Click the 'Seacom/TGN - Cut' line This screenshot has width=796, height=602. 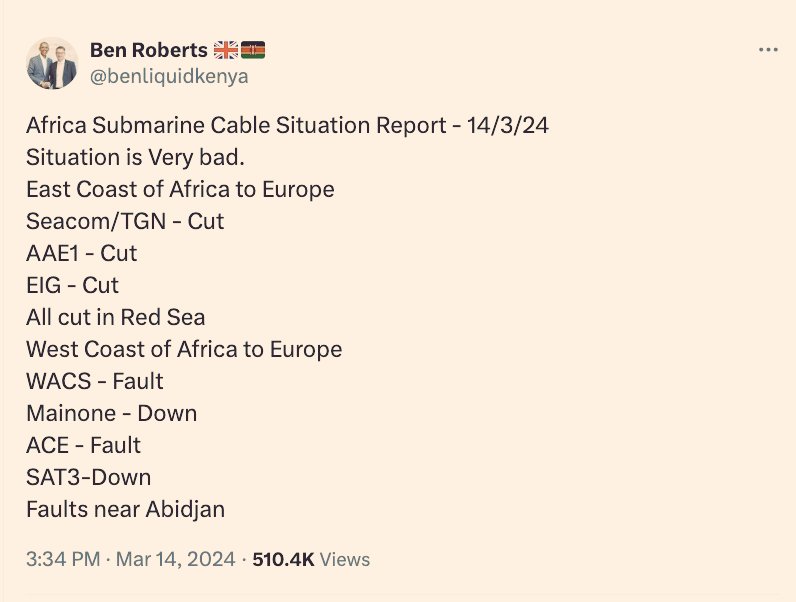[x=125, y=221]
